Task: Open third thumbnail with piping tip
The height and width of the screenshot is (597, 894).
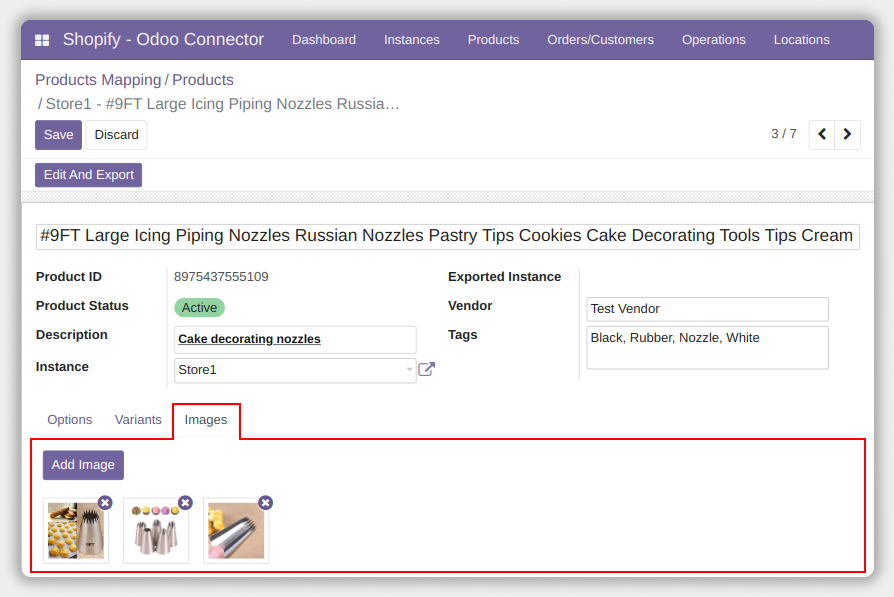Action: coord(236,530)
